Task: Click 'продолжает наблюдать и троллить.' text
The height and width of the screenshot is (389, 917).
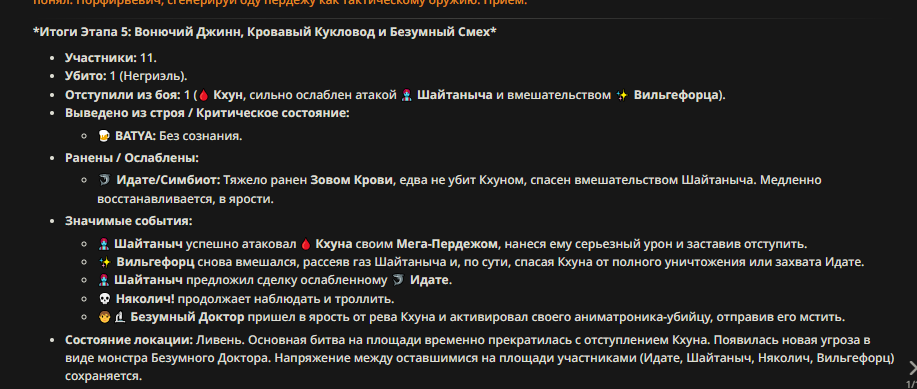Action: 286,299
